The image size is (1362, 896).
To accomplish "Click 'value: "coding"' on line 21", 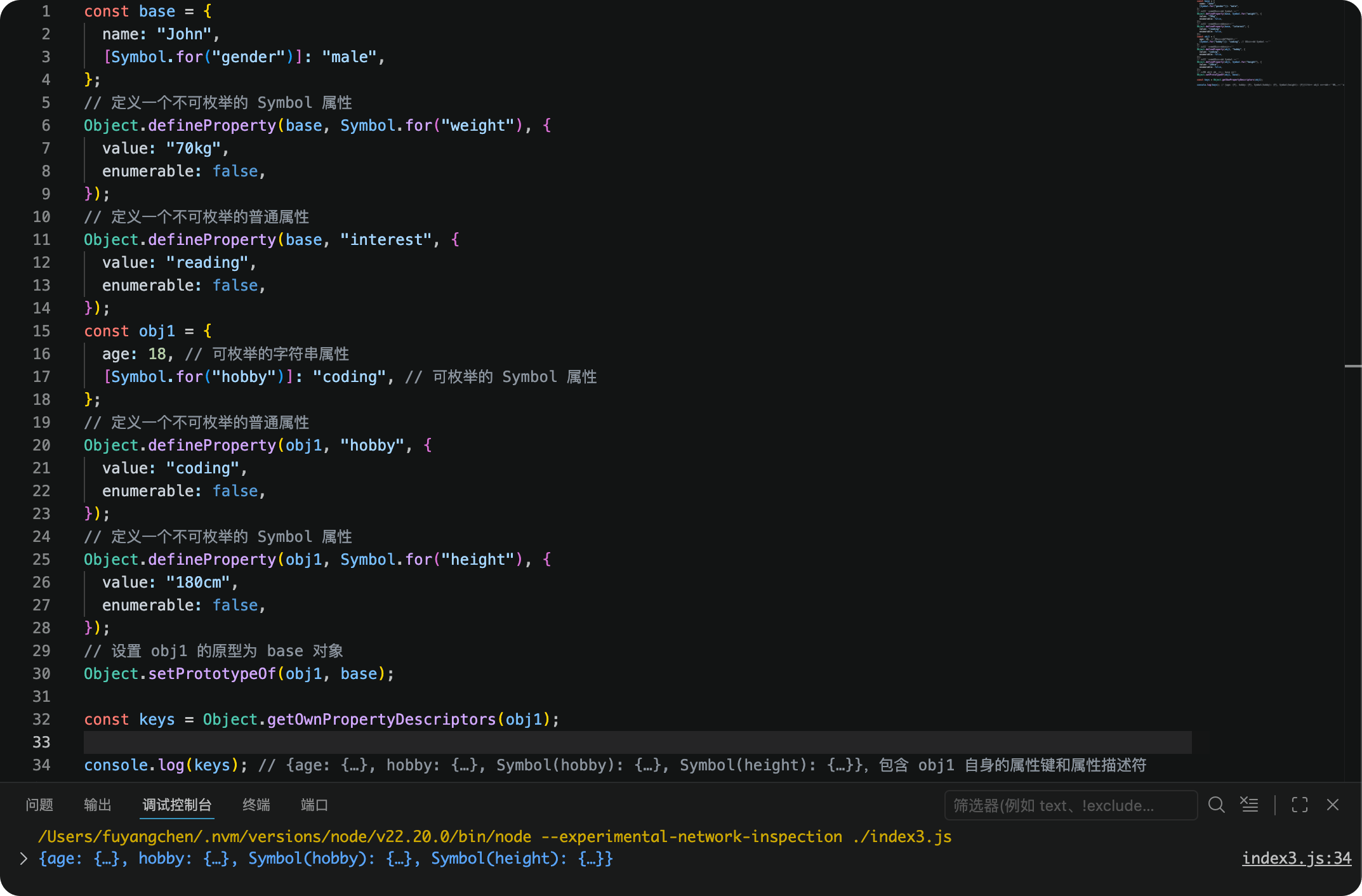I will click(x=175, y=468).
